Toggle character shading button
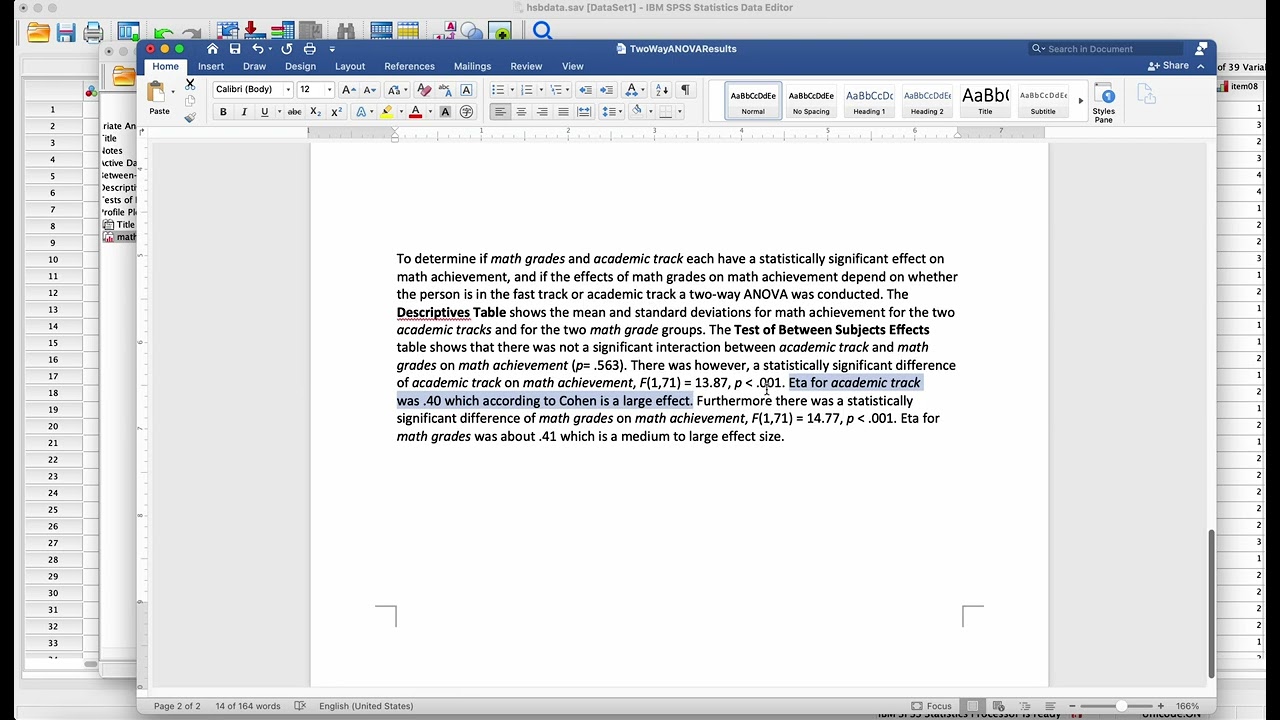The width and height of the screenshot is (1280, 720). (445, 112)
